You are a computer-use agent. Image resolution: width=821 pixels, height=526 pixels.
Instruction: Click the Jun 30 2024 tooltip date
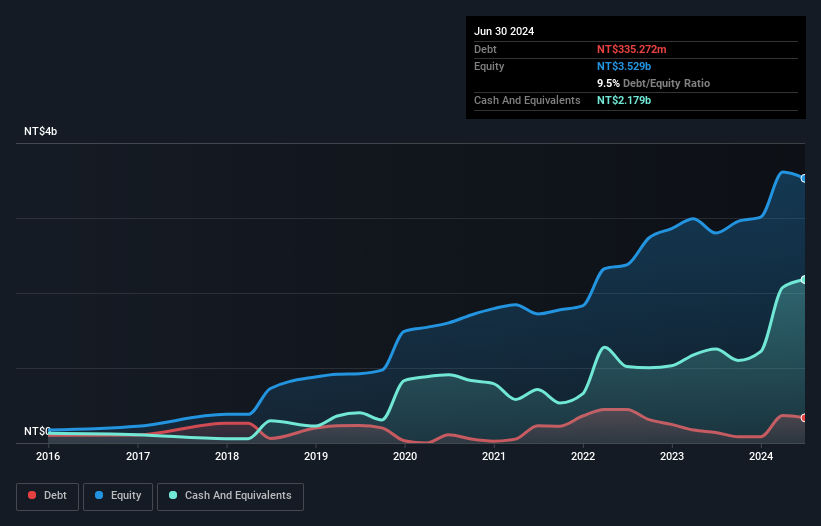[x=504, y=31]
